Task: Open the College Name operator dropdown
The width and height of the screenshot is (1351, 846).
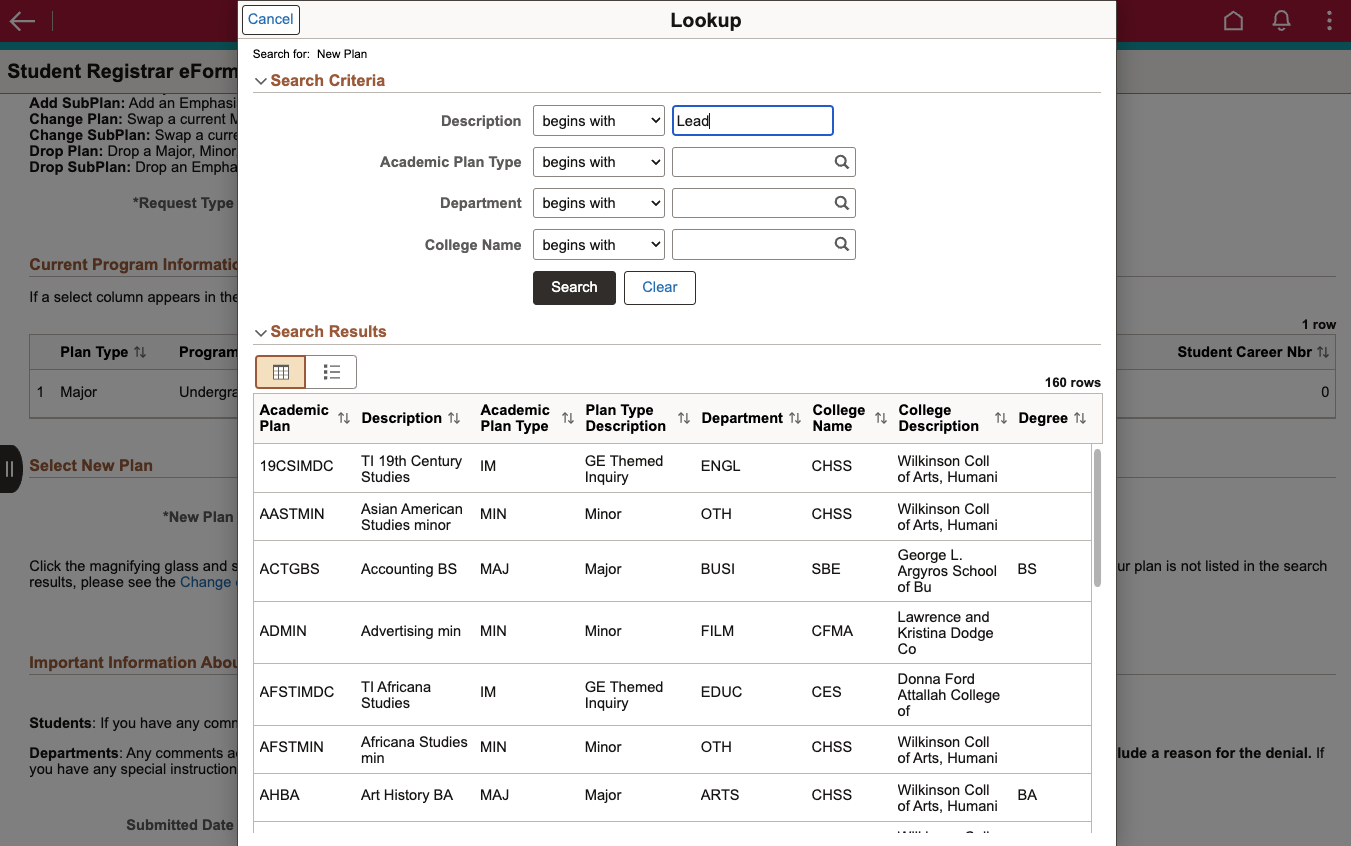Action: click(x=599, y=244)
